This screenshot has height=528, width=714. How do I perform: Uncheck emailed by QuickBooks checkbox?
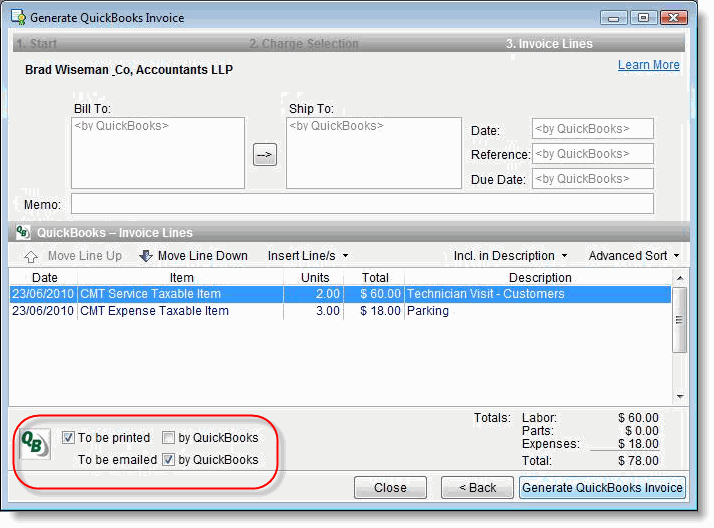click(x=168, y=460)
